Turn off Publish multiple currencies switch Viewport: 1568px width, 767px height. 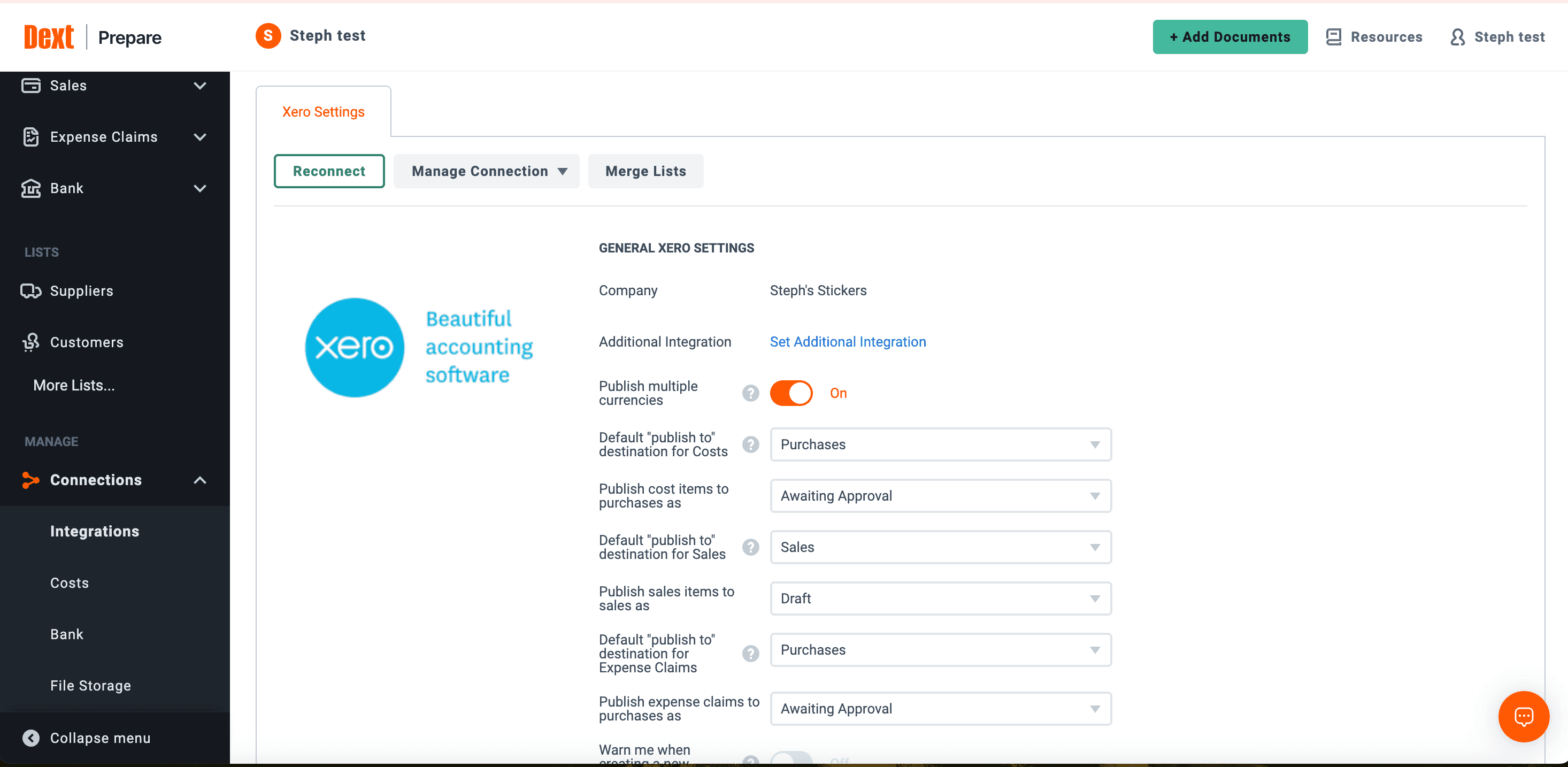(x=791, y=393)
